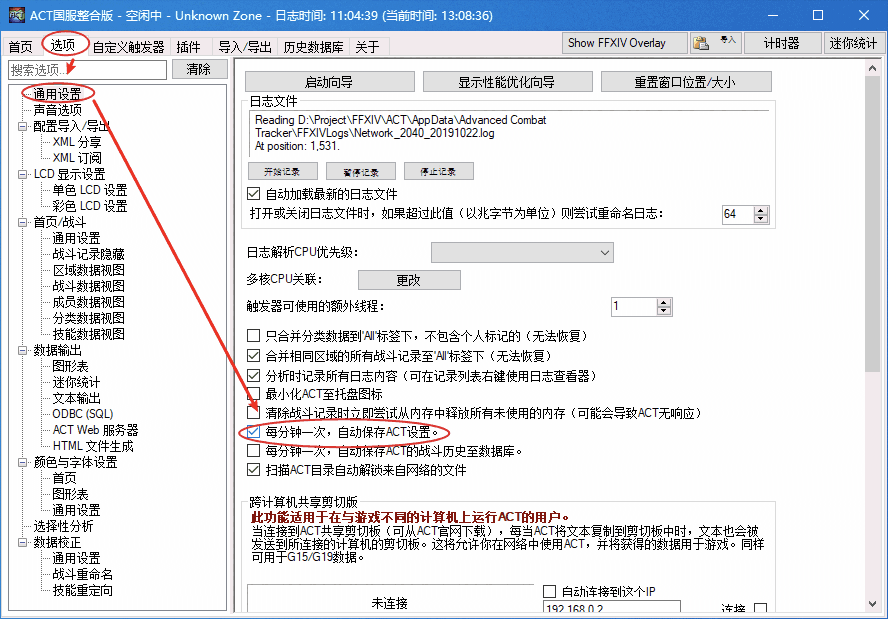Select 区域数据视图 tree item
The image size is (888, 619).
(89, 270)
